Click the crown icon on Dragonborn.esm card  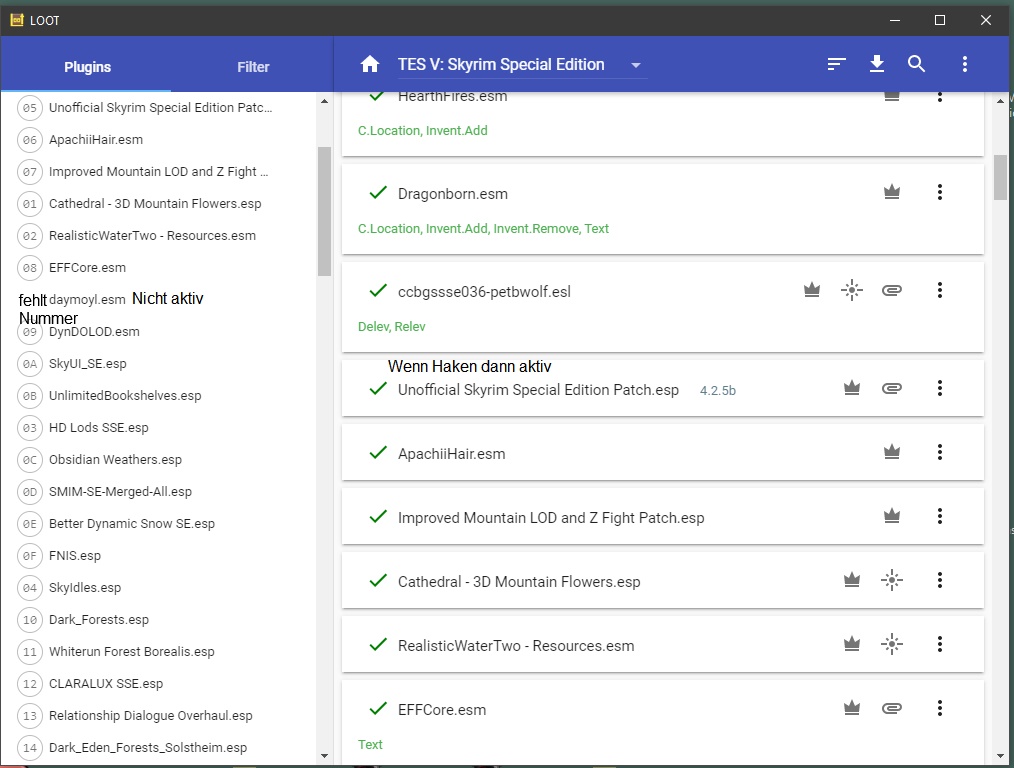892,192
